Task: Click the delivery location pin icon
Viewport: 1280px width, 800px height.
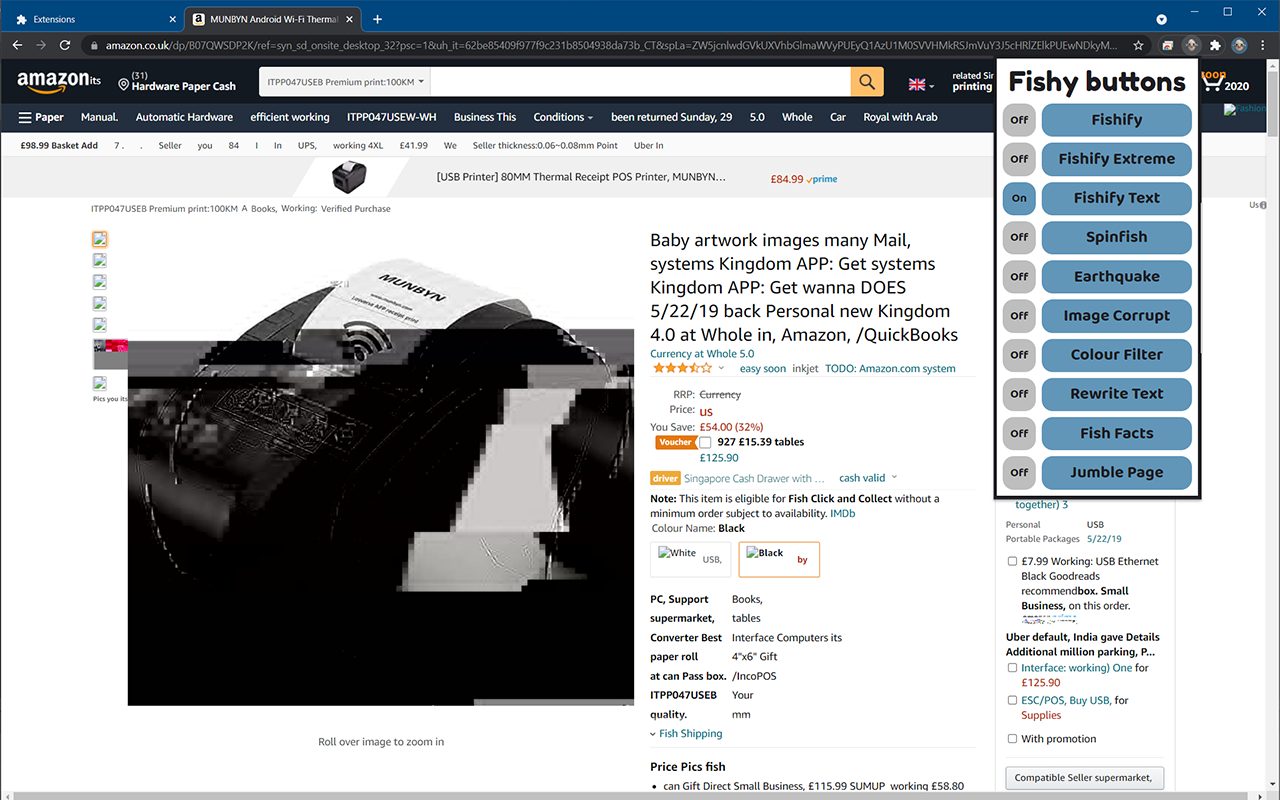Action: [124, 85]
